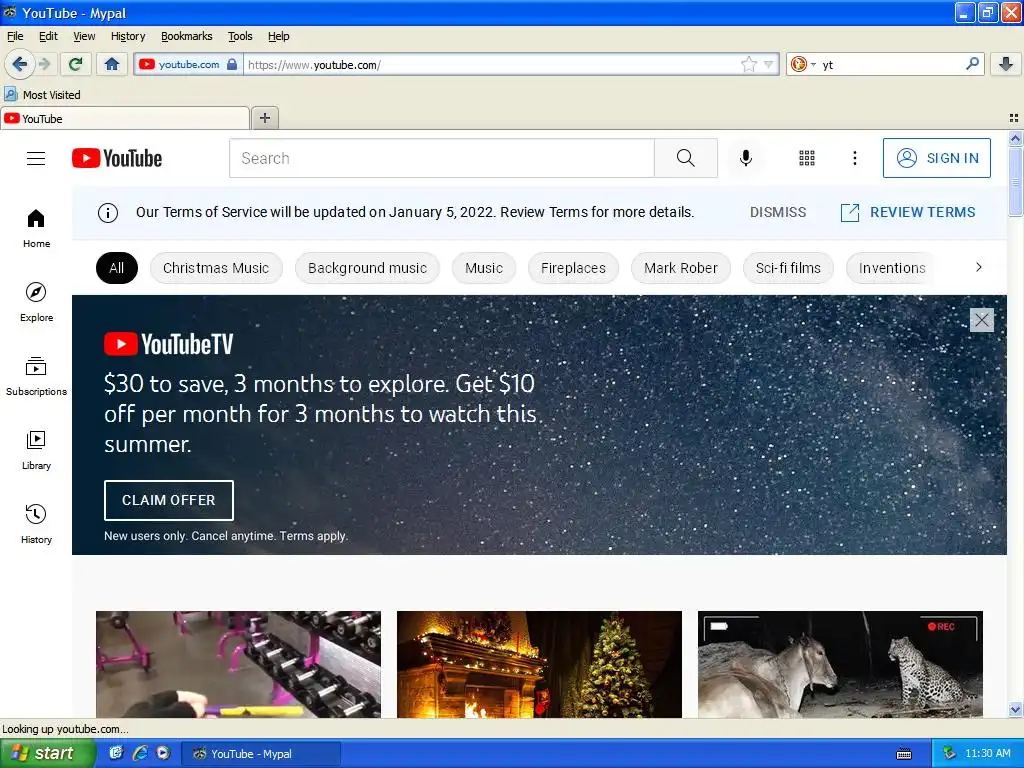Select the Fireplaces chip
This screenshot has width=1024, height=768.
(573, 268)
